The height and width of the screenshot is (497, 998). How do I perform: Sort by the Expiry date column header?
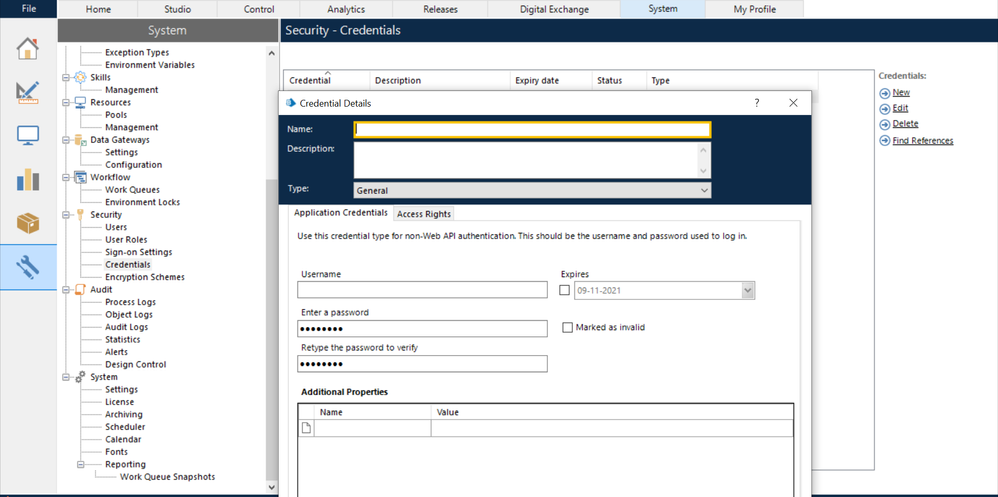(551, 80)
